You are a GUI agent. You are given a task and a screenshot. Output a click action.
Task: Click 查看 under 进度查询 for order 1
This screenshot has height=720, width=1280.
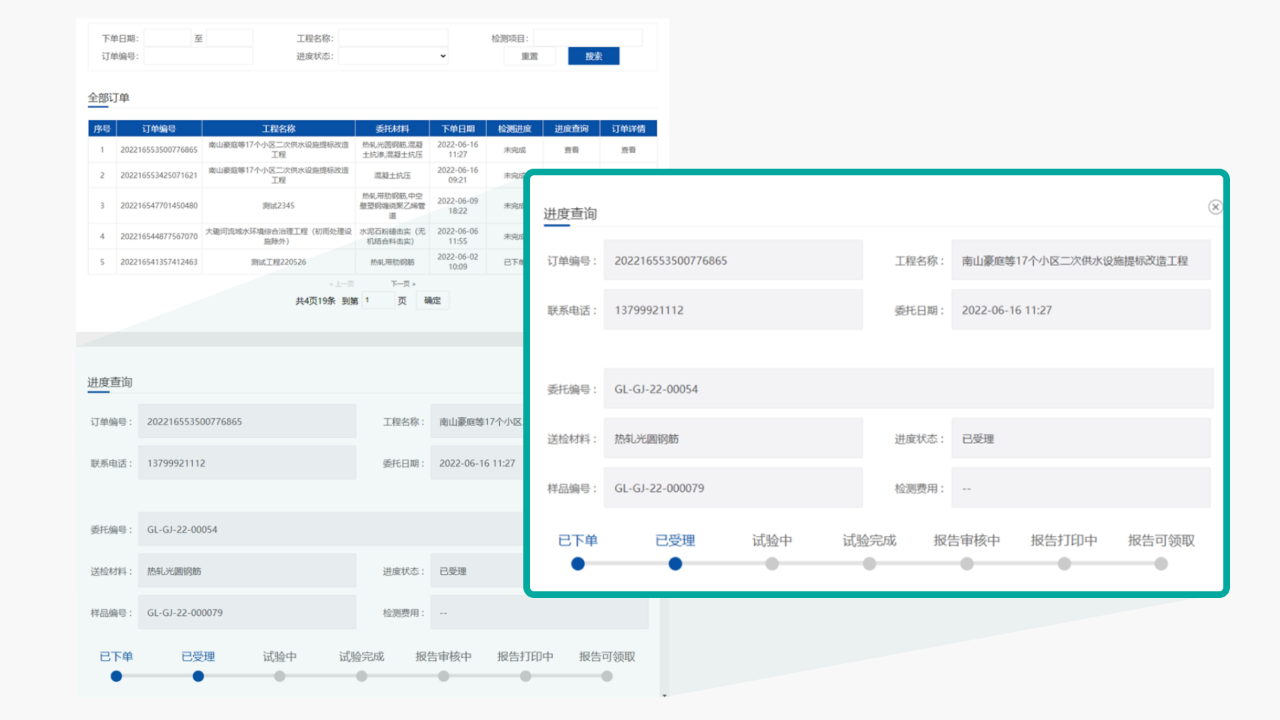[x=571, y=150]
